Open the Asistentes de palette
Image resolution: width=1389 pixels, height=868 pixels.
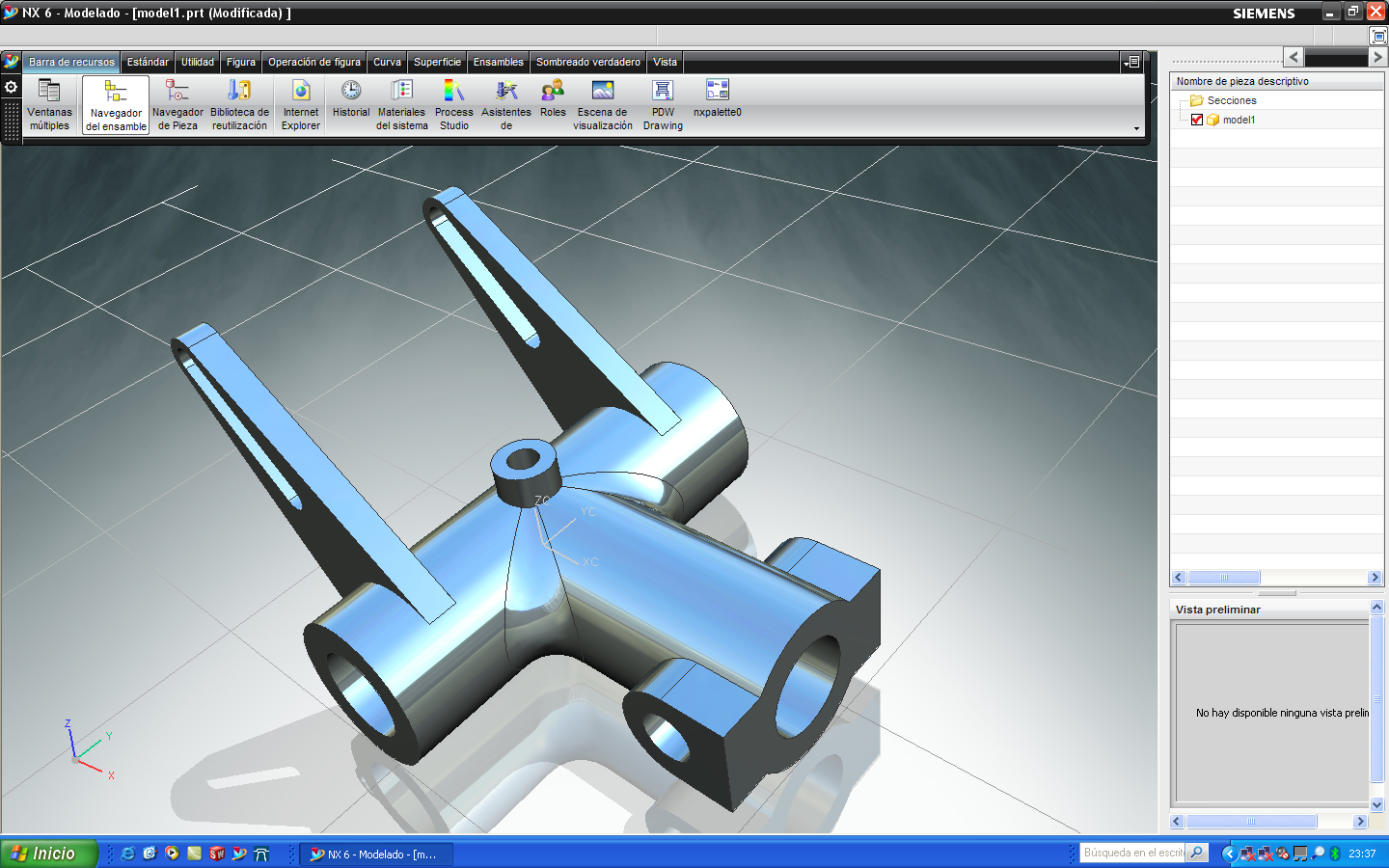coord(506,104)
